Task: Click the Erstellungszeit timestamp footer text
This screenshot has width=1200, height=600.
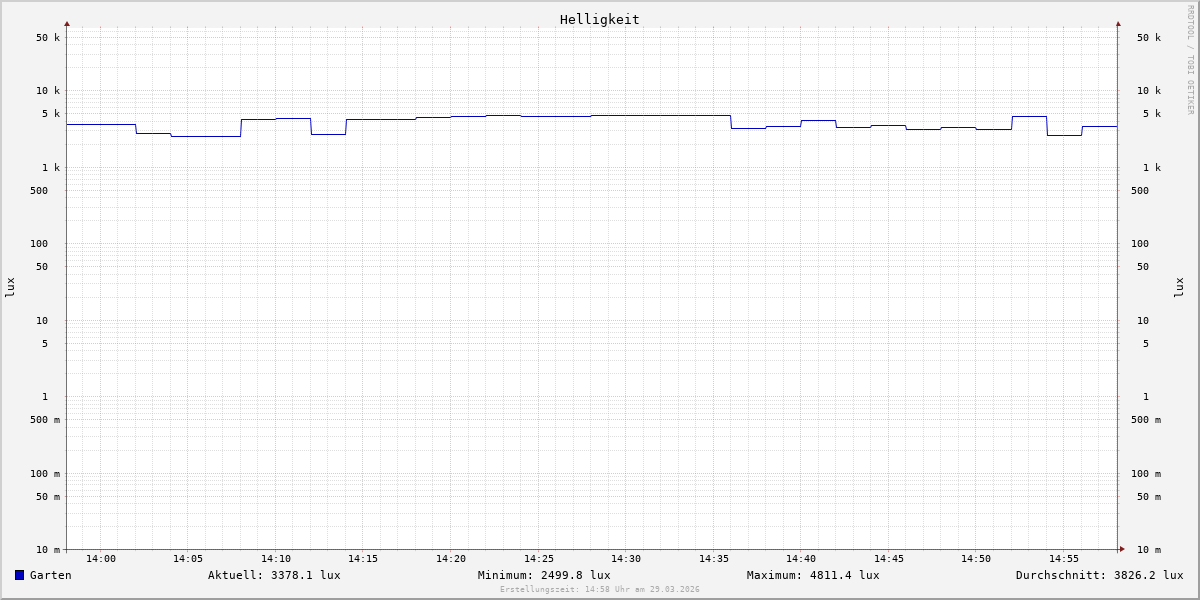Action: 600,590
